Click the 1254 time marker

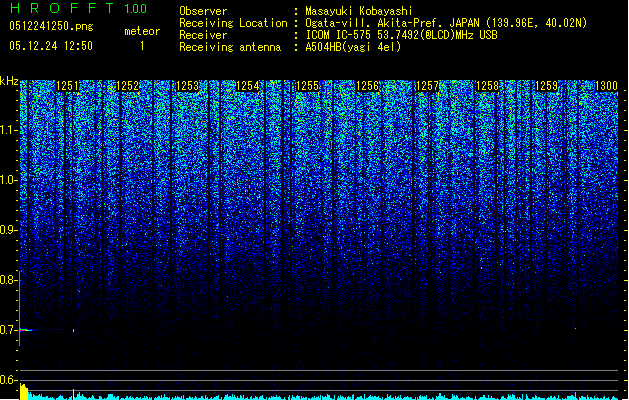pos(248,86)
